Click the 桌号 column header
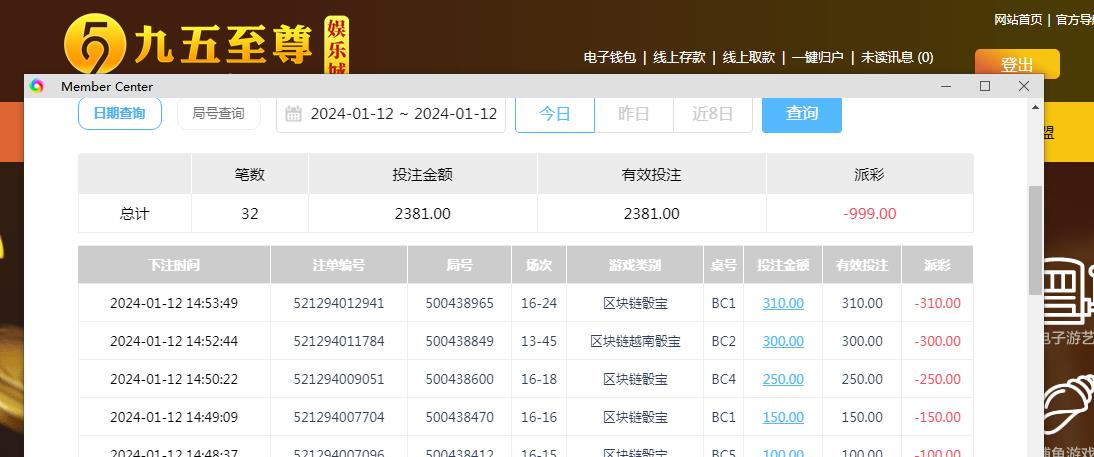The height and width of the screenshot is (457, 1094). tap(724, 265)
